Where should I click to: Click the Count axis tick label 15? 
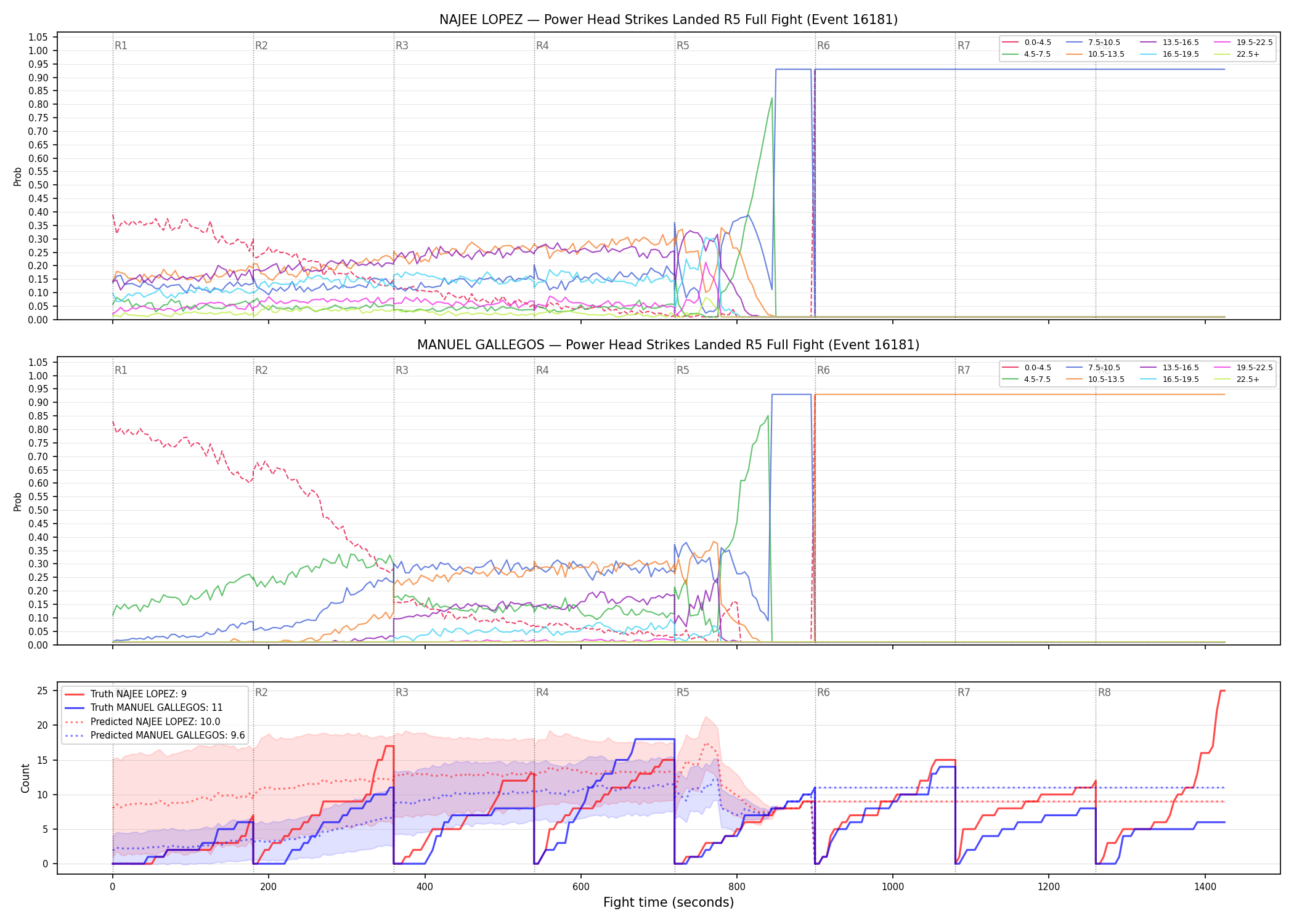pos(43,760)
